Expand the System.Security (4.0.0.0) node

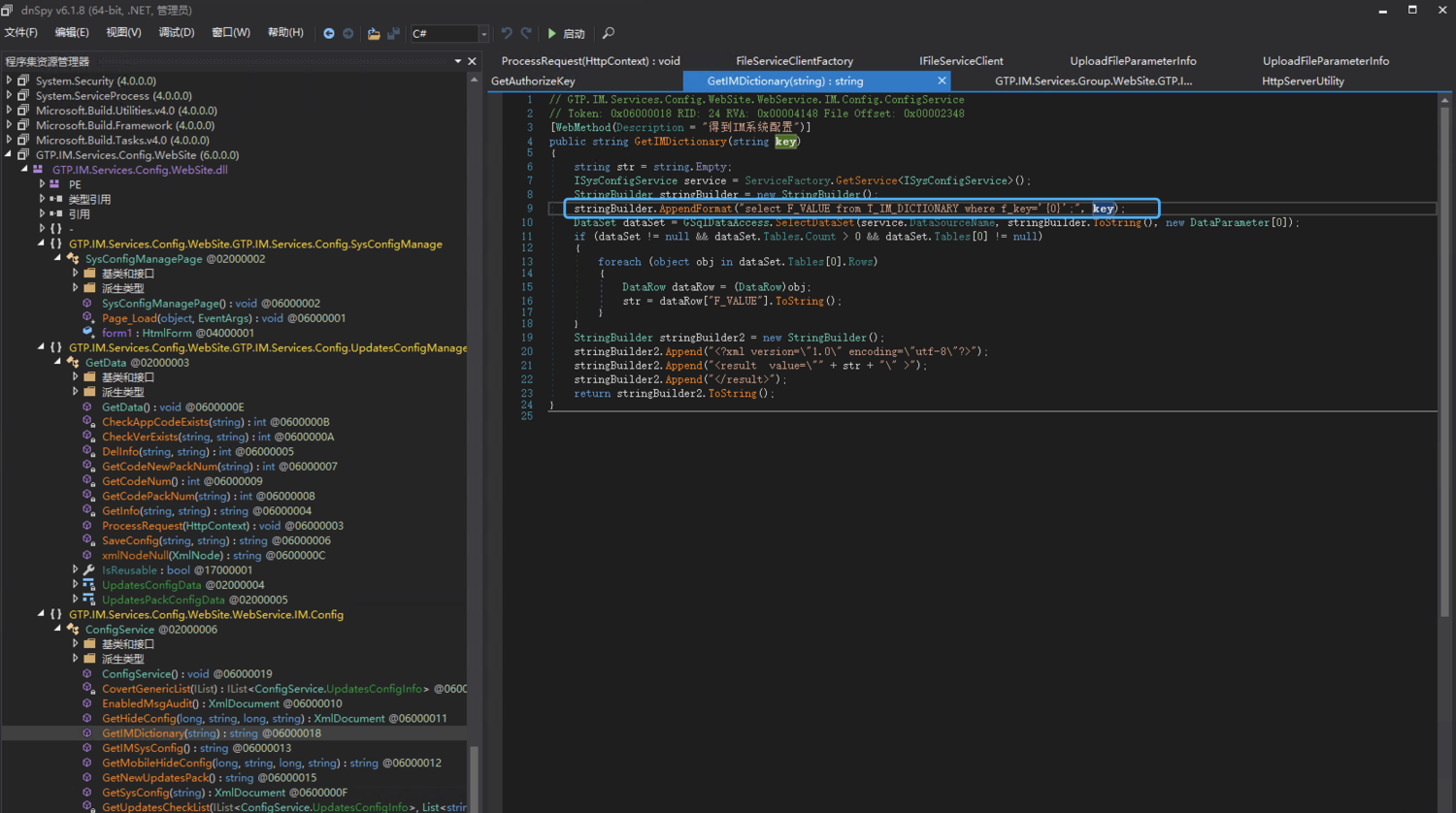coord(10,81)
